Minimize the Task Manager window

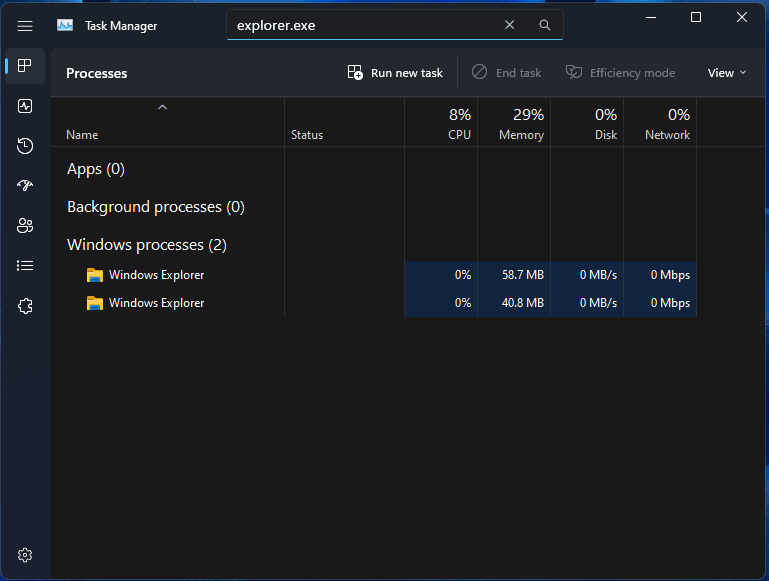(x=651, y=17)
